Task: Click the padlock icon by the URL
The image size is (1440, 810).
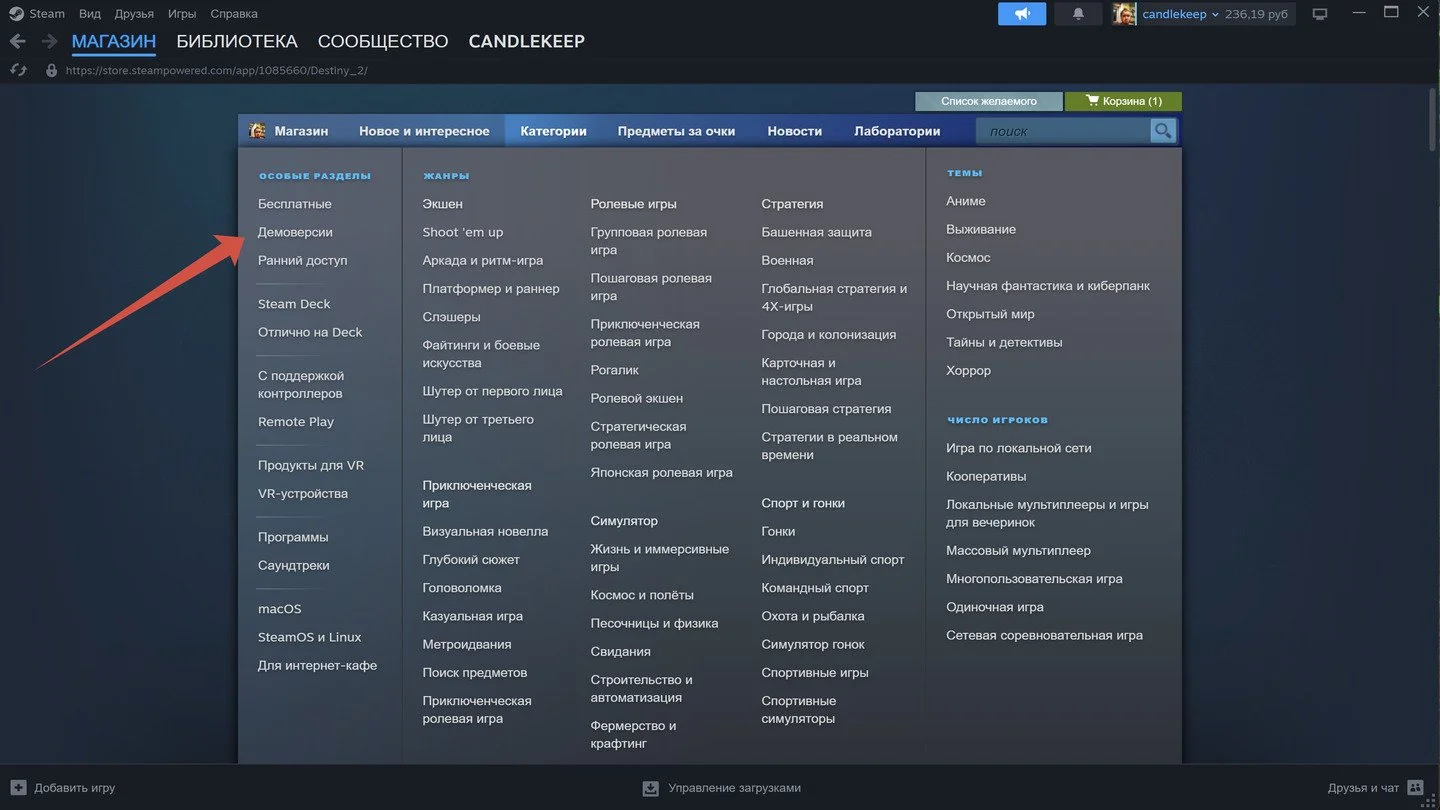Action: pyautogui.click(x=52, y=70)
